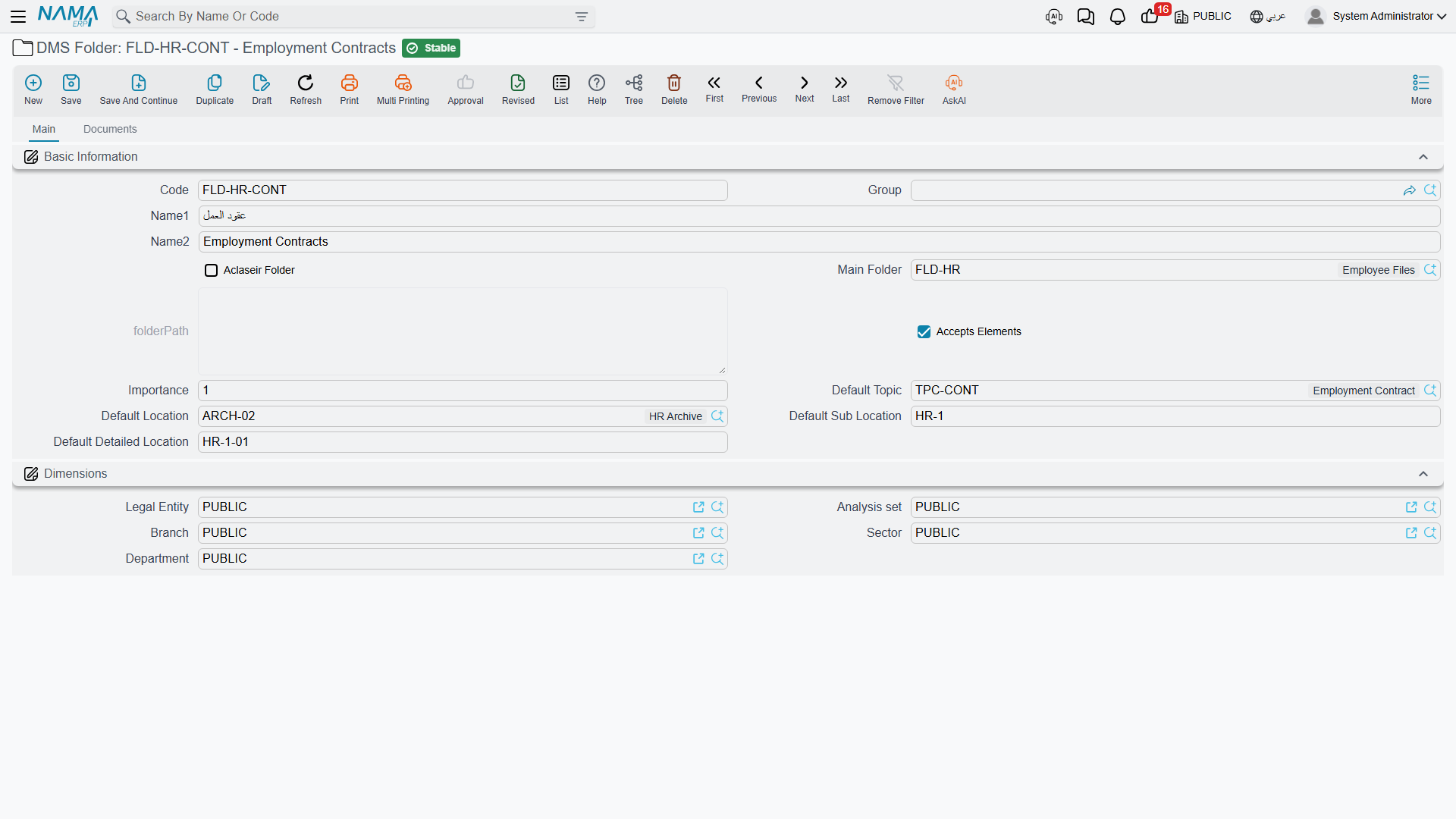This screenshot has height=819, width=1456.
Task: Open the notifications bell
Action: tap(1118, 17)
